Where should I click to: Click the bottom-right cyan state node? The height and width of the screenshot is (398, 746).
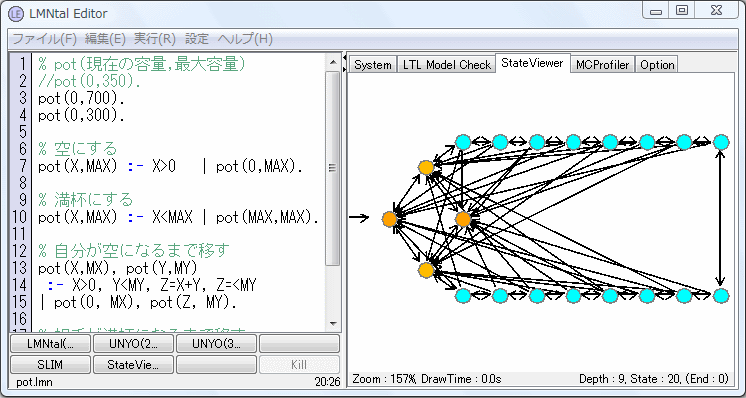tap(721, 296)
